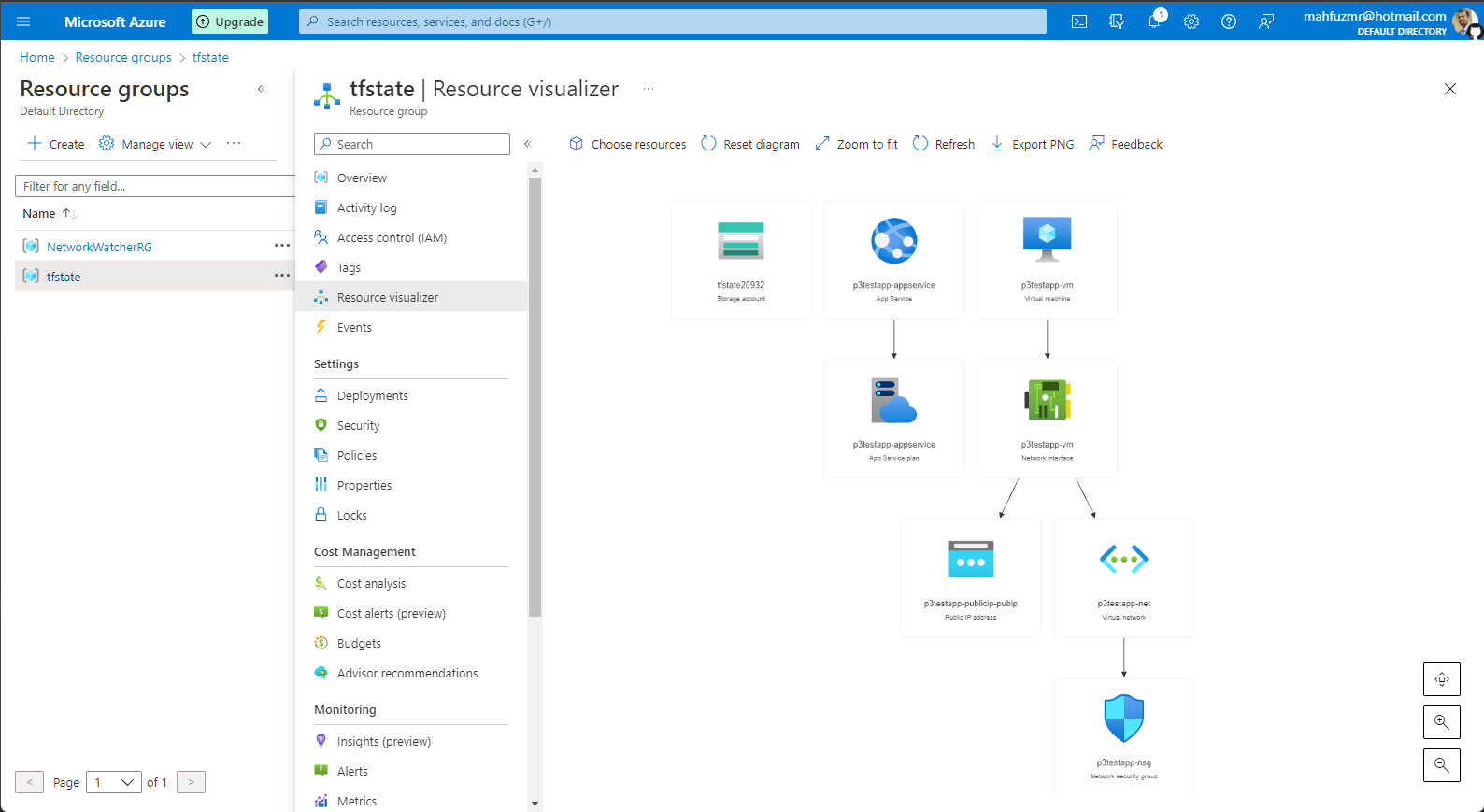Open Cloud Shell from the top bar

click(x=1079, y=21)
